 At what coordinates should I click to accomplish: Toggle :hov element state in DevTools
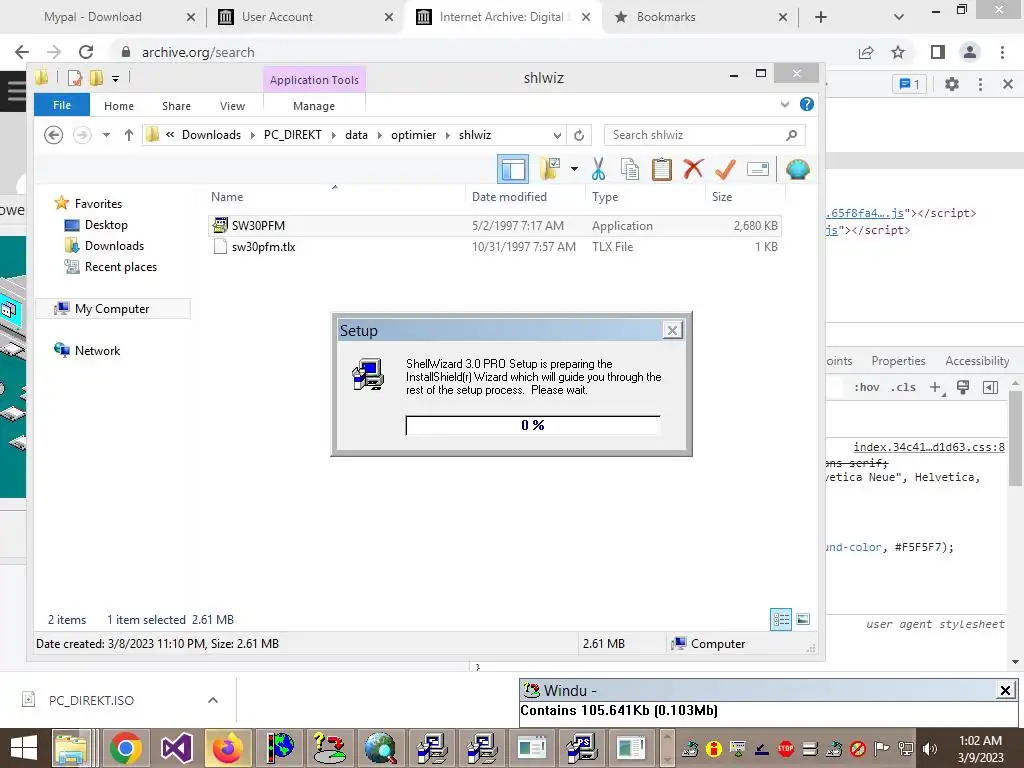coord(866,387)
